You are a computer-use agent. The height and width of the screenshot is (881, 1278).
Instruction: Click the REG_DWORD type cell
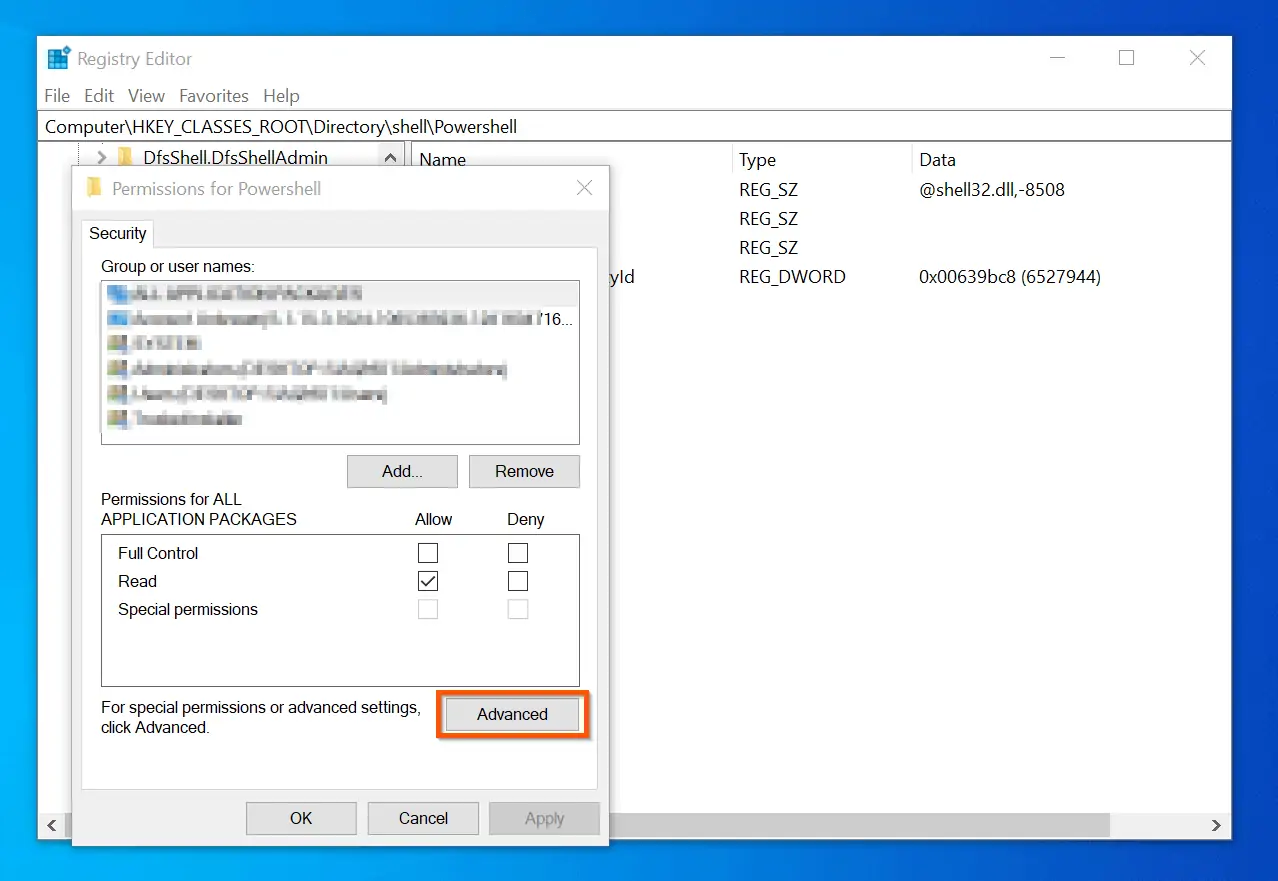792,276
